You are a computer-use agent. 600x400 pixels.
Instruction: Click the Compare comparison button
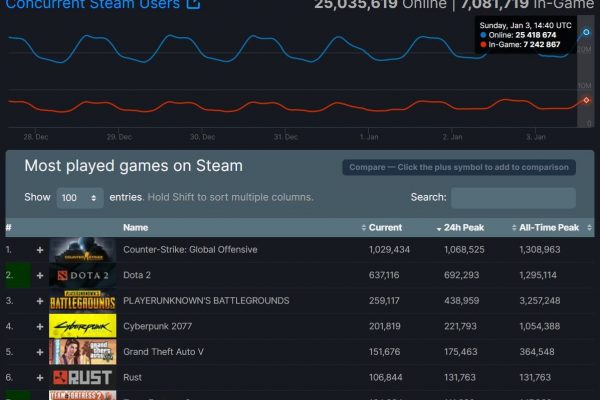(x=459, y=168)
